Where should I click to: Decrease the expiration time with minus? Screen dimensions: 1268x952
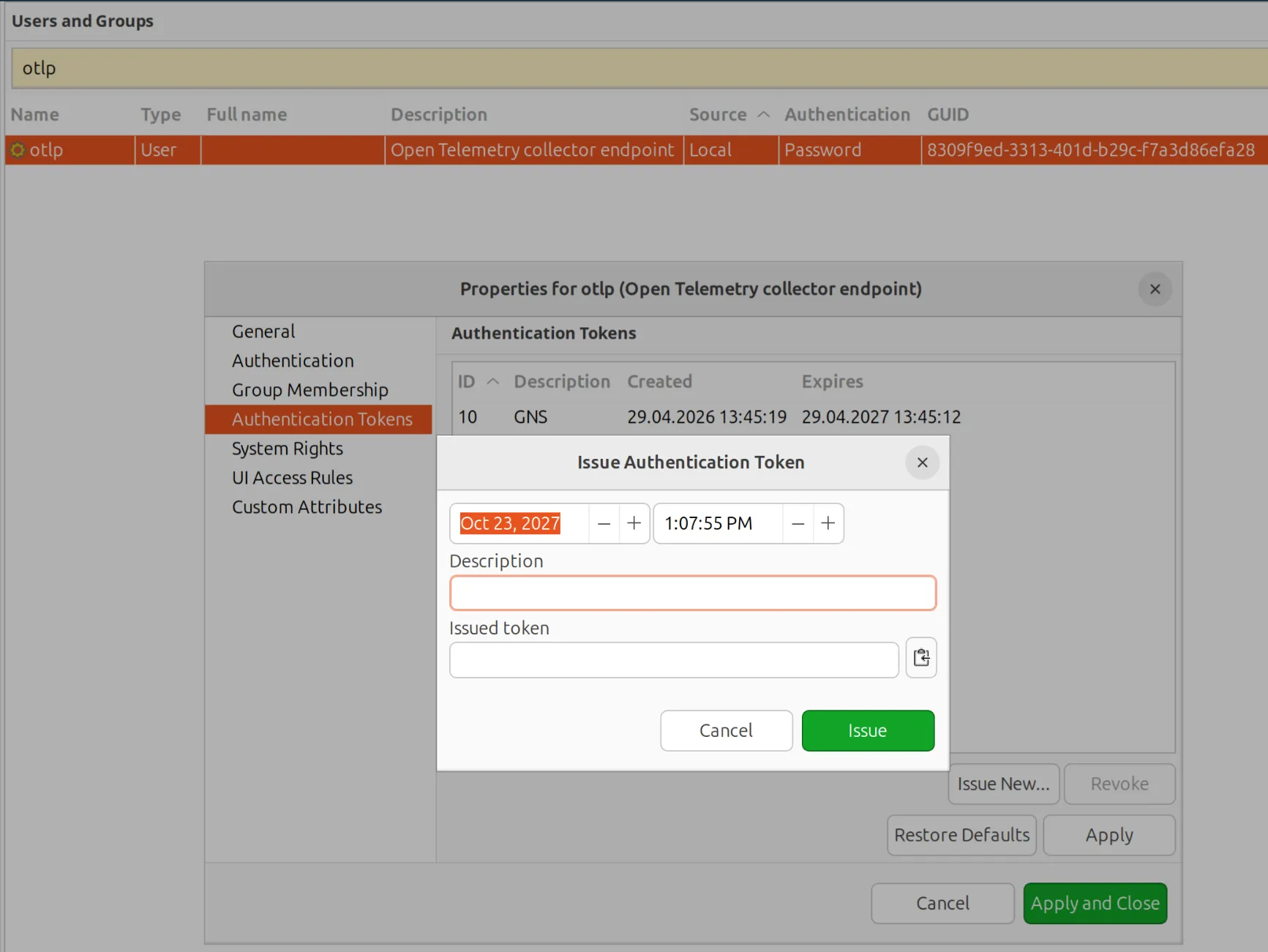pyautogui.click(x=798, y=523)
